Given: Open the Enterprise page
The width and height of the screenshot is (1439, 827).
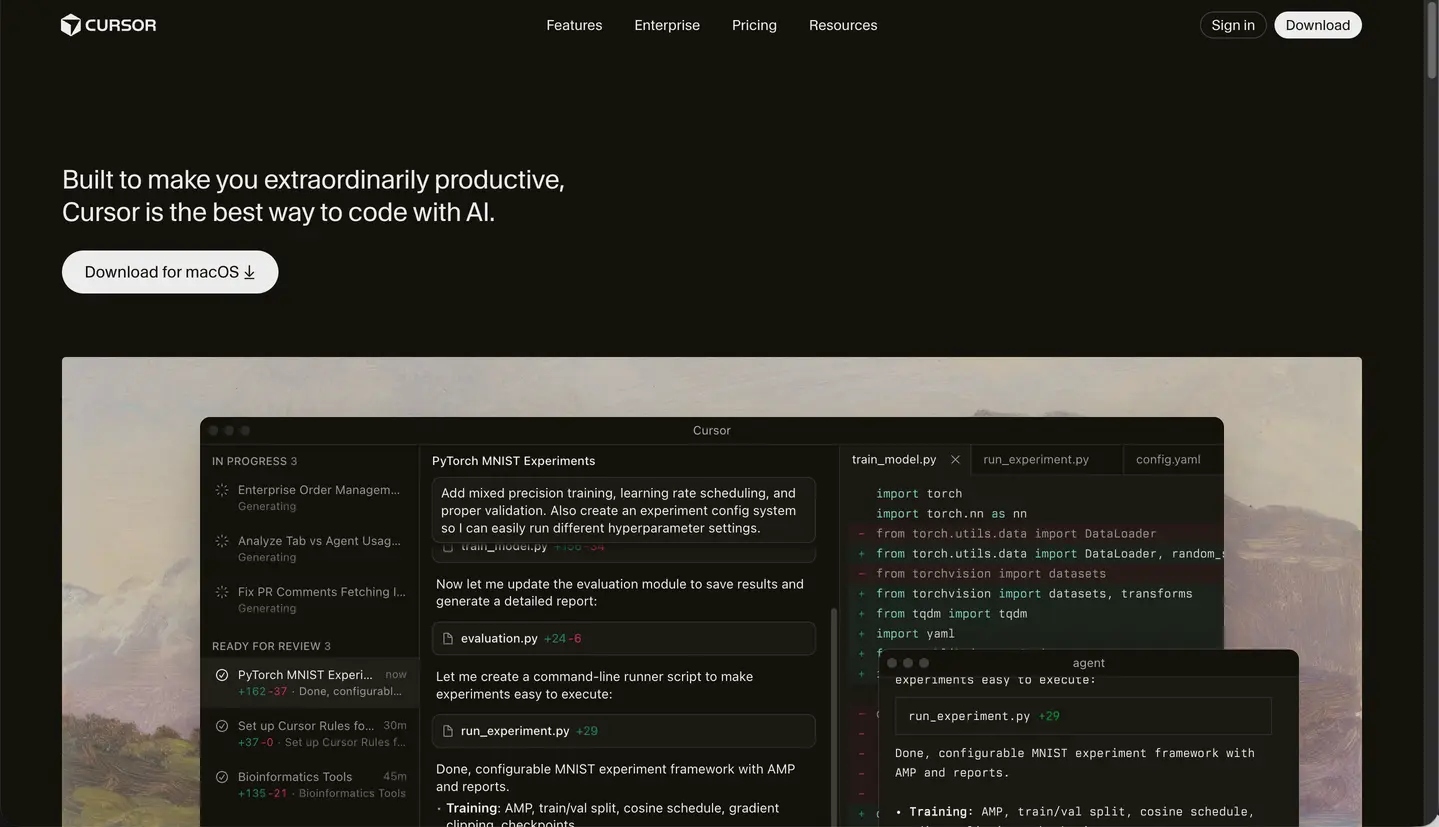Looking at the screenshot, I should (x=667, y=25).
